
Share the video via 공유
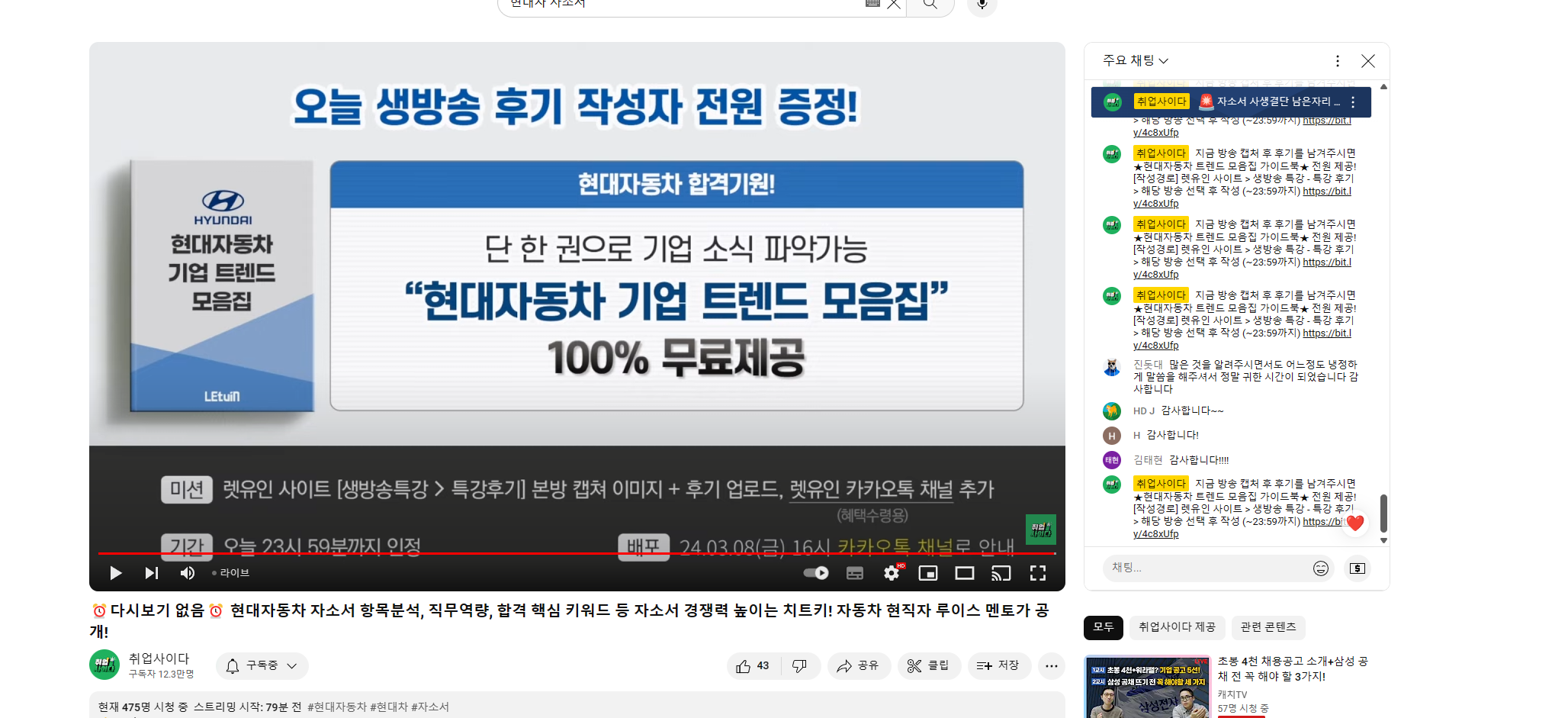coord(859,666)
